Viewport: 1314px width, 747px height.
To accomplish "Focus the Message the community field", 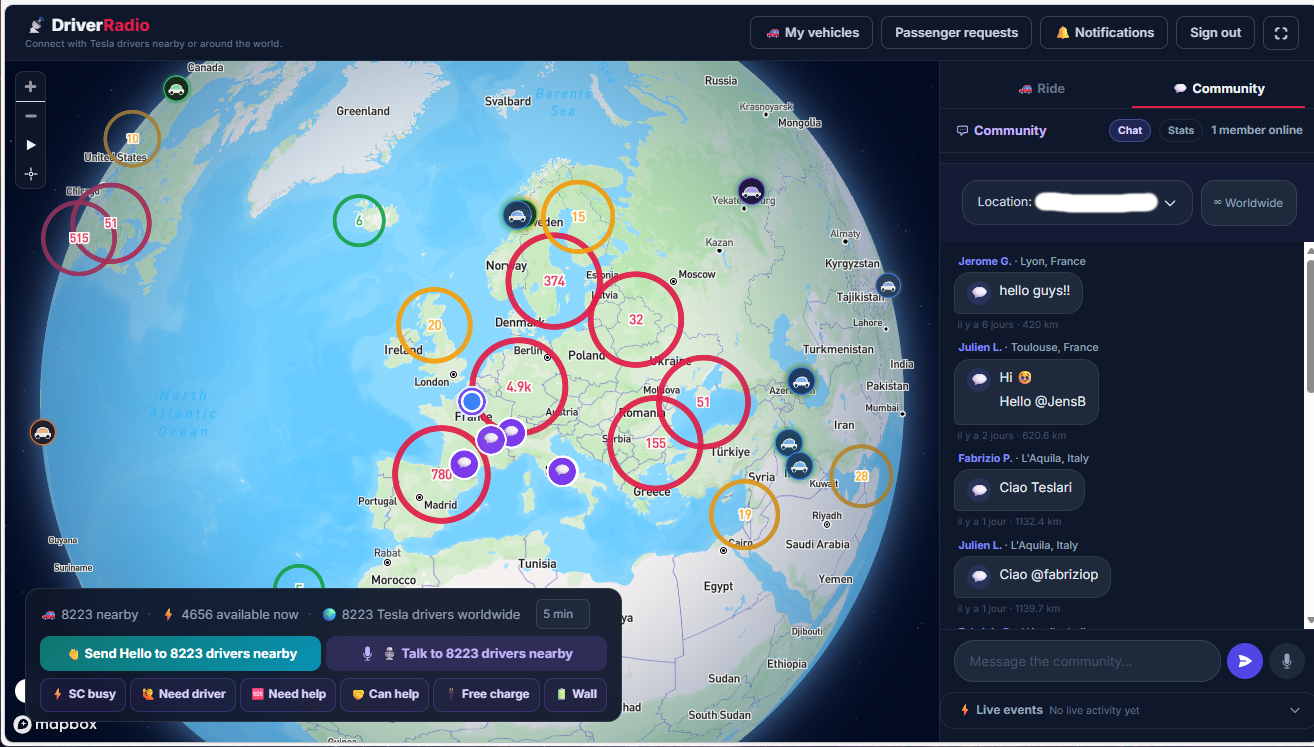I will (1087, 661).
